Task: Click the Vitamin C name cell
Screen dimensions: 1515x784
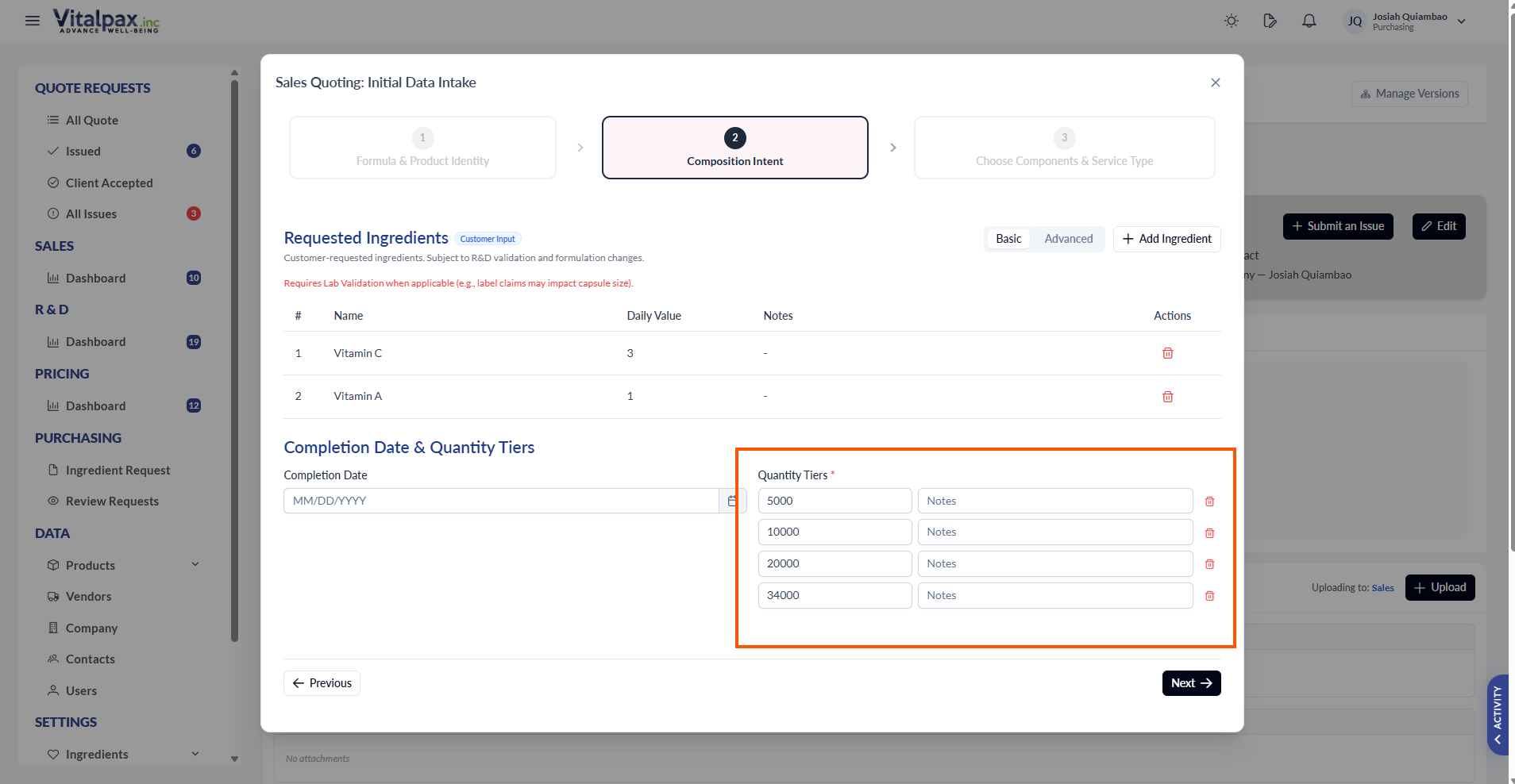Action: point(358,353)
